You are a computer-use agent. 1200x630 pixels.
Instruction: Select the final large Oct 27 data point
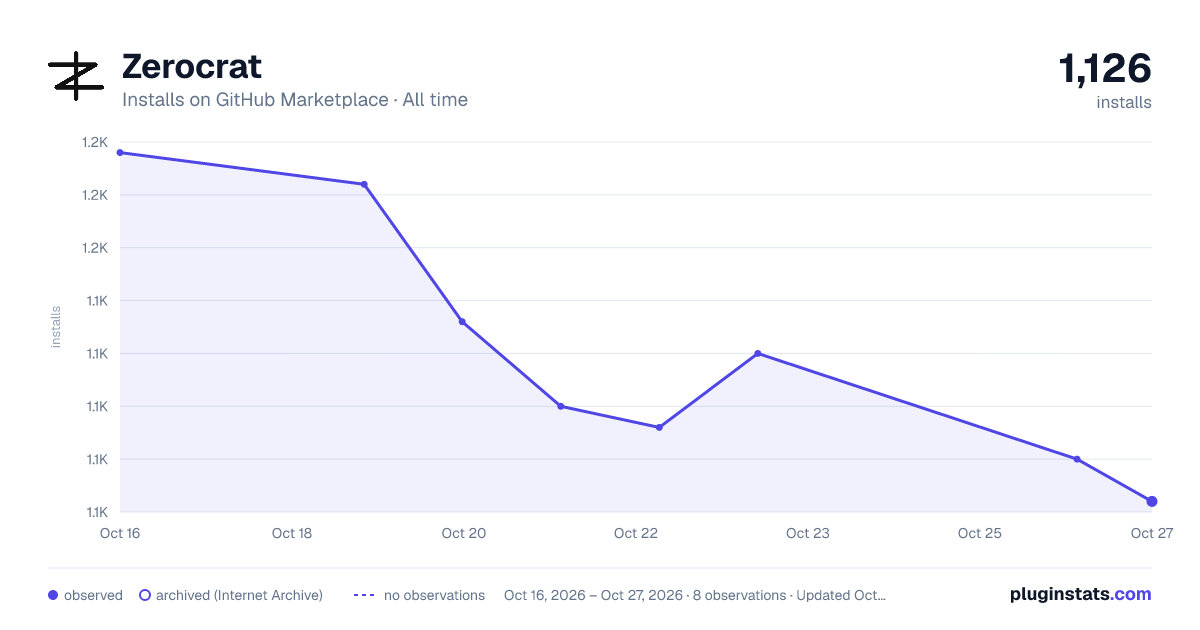(x=1152, y=501)
